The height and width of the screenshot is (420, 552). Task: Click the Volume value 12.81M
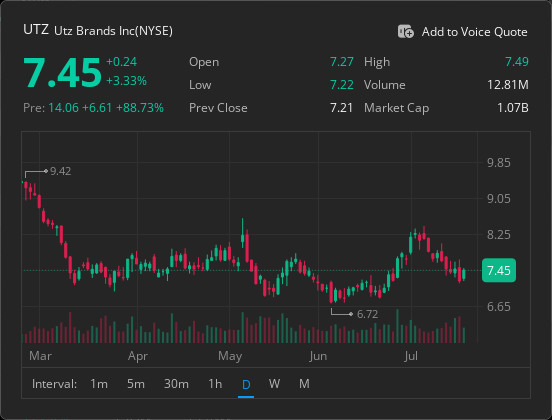(x=508, y=85)
